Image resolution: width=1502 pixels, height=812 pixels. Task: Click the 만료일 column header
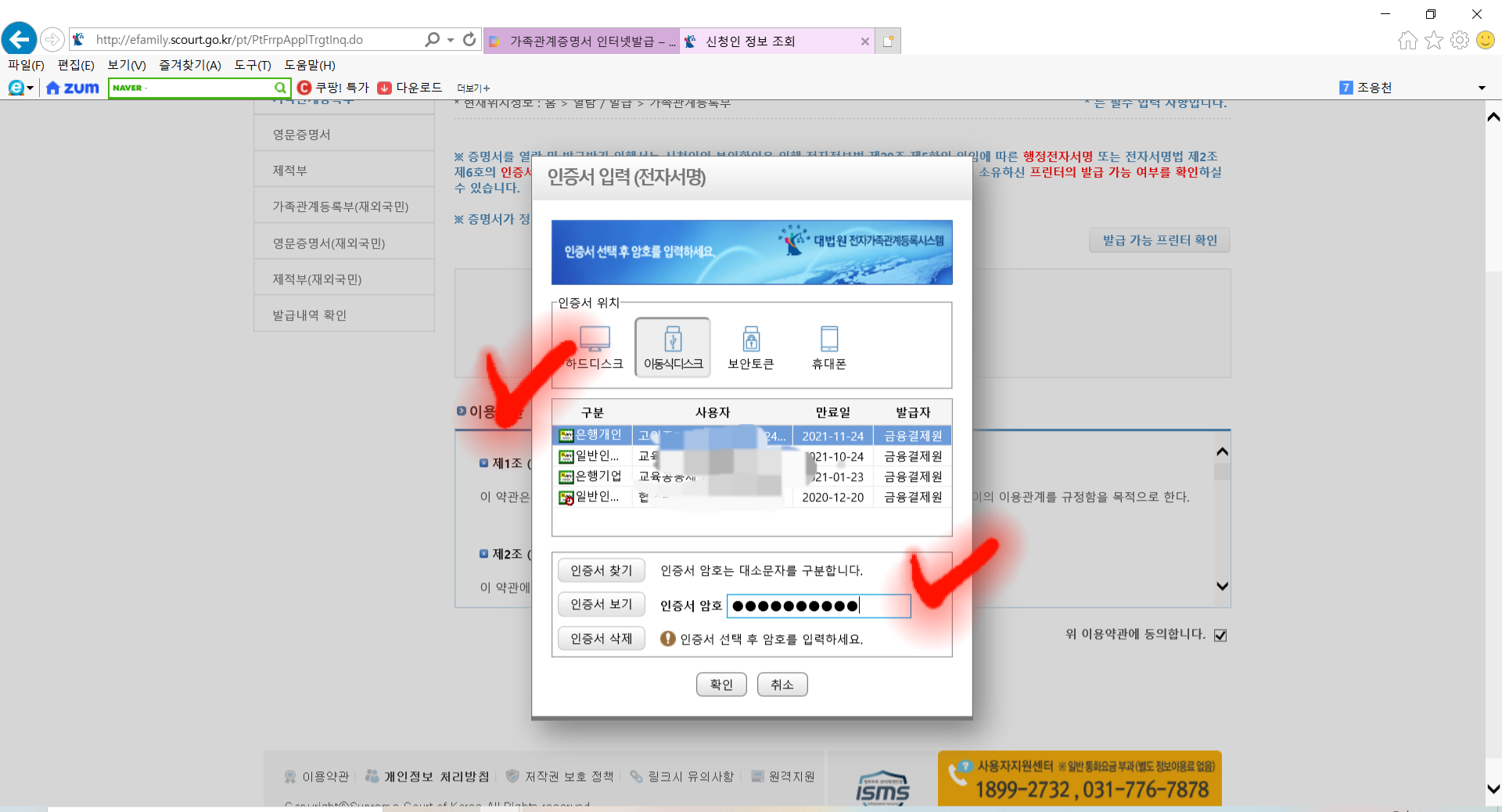(x=832, y=412)
